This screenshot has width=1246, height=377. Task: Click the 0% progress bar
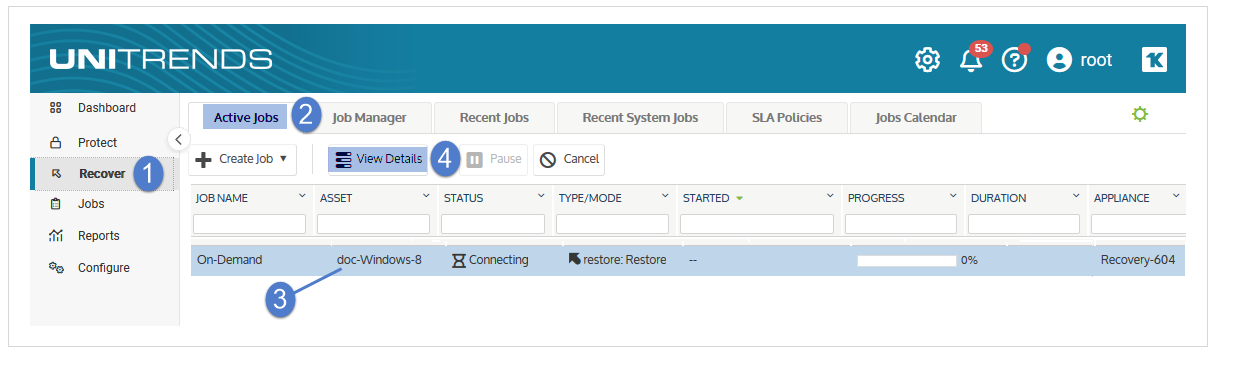907,261
